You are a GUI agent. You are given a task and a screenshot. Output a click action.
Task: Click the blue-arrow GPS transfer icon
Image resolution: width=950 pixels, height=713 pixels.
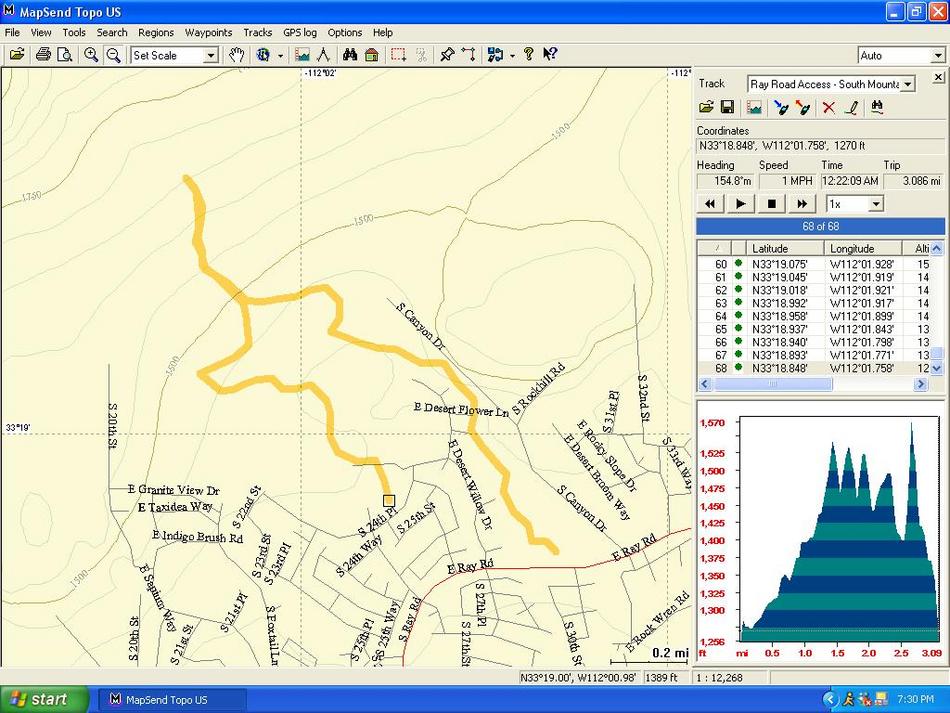point(781,107)
